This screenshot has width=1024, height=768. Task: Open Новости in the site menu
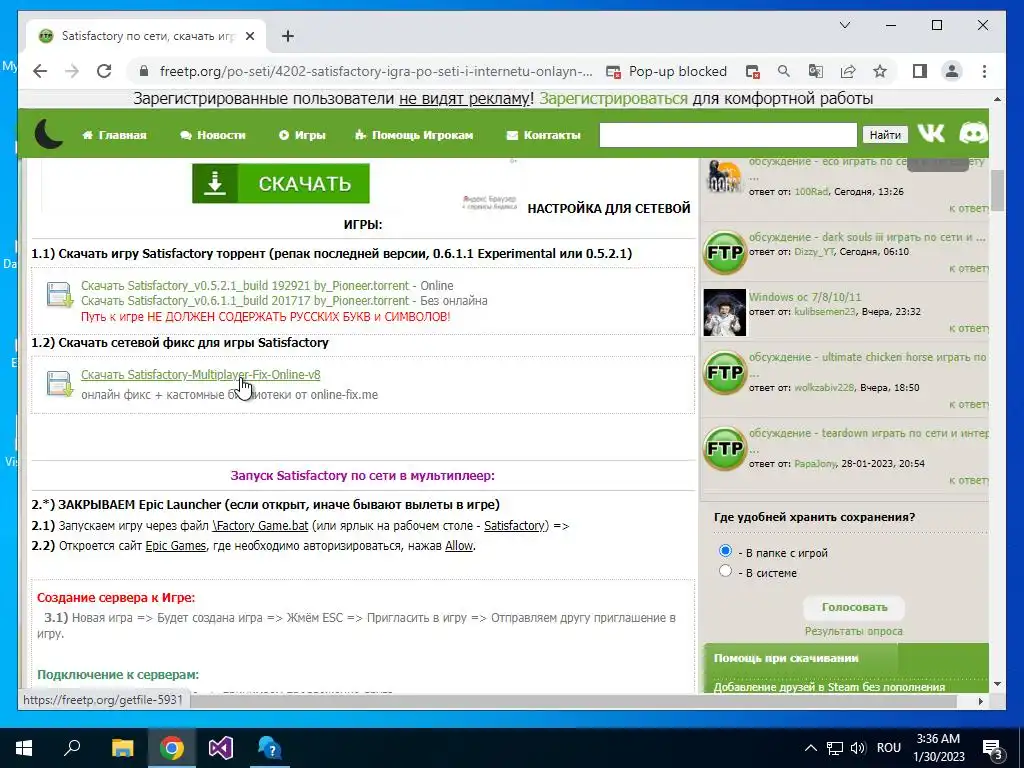(x=213, y=135)
